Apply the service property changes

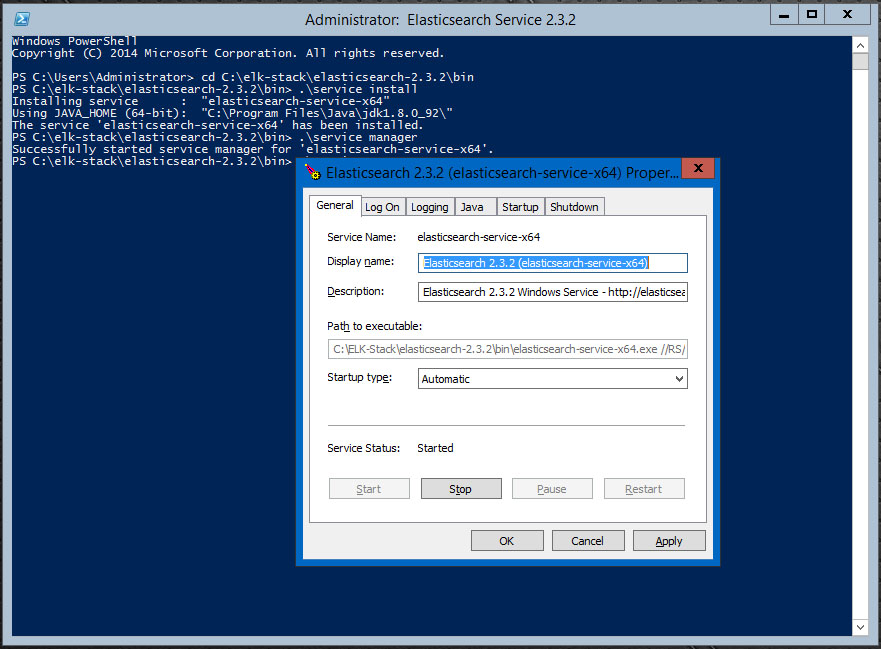[669, 541]
